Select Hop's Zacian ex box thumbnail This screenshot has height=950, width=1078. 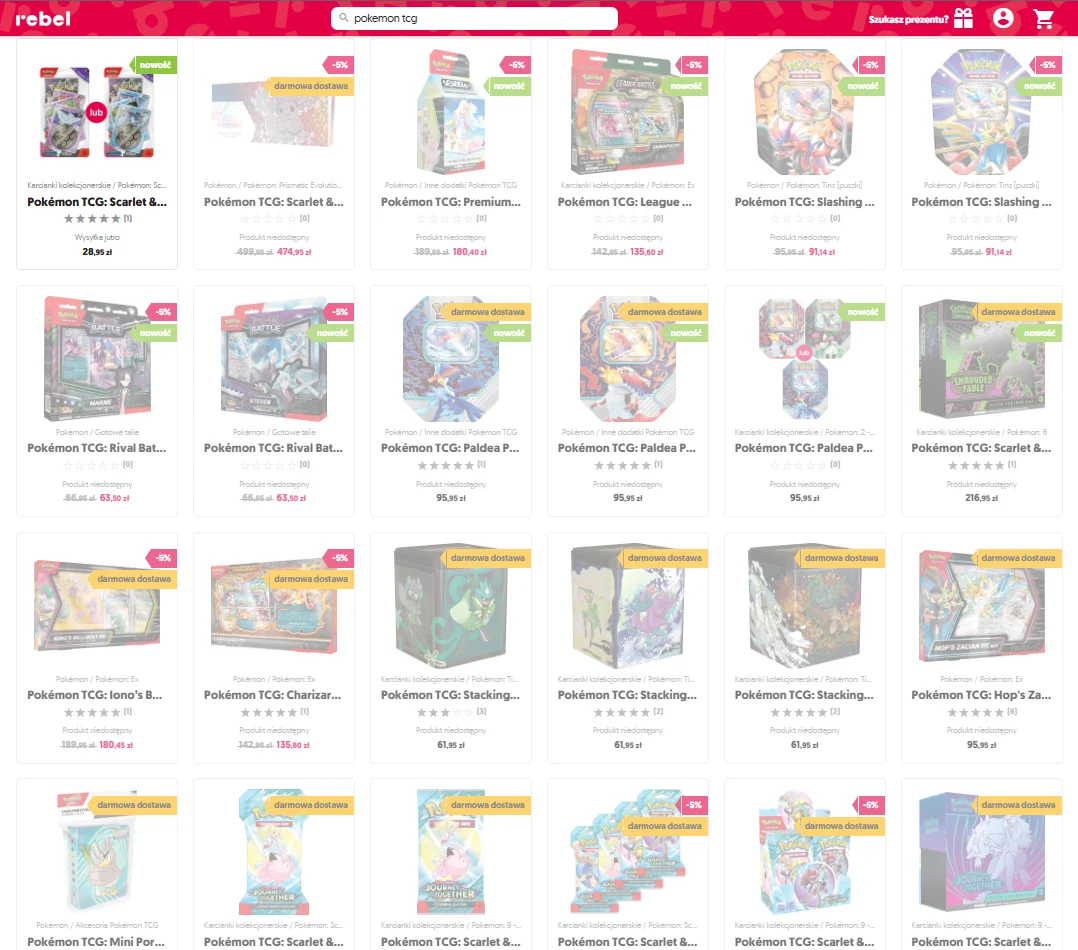(982, 606)
